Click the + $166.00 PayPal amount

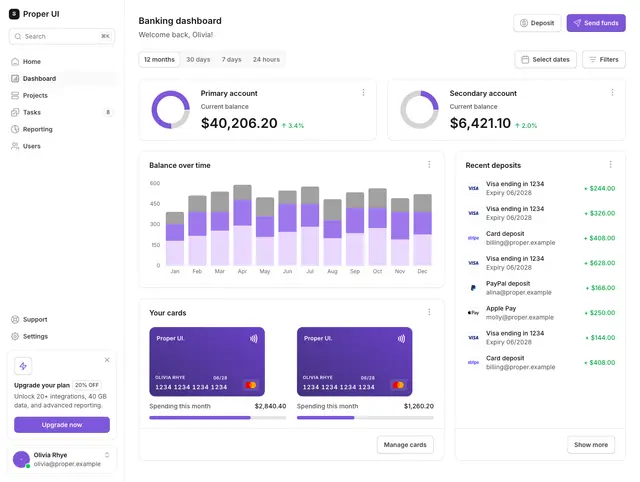(600, 288)
